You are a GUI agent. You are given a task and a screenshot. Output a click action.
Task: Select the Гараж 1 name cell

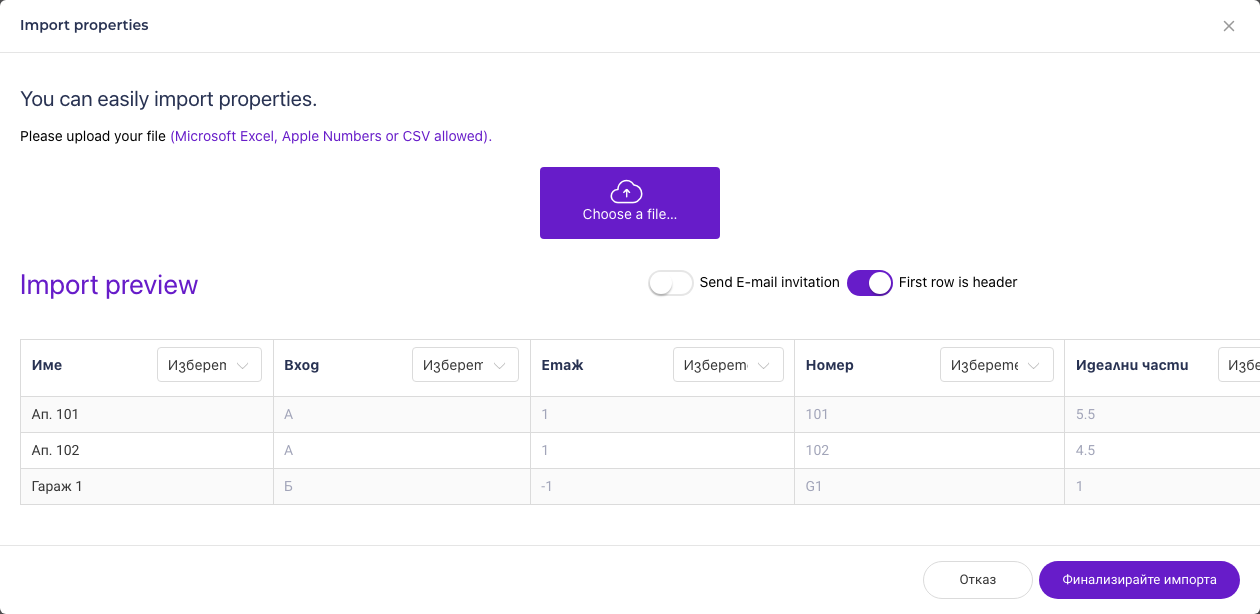[x=147, y=486]
